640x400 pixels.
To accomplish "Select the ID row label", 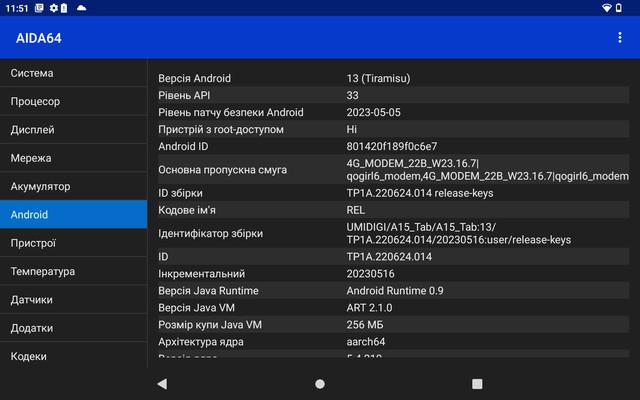I will pos(163,256).
